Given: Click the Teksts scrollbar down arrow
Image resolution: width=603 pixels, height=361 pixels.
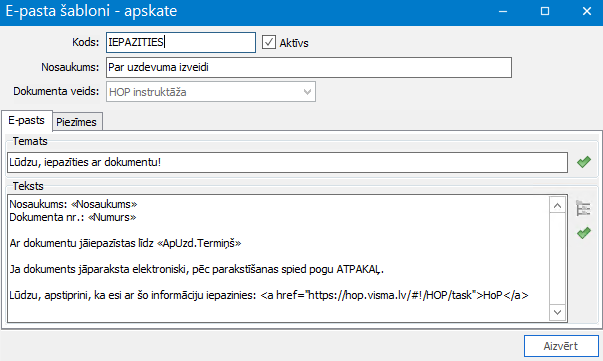Looking at the screenshot, I should 558,312.
